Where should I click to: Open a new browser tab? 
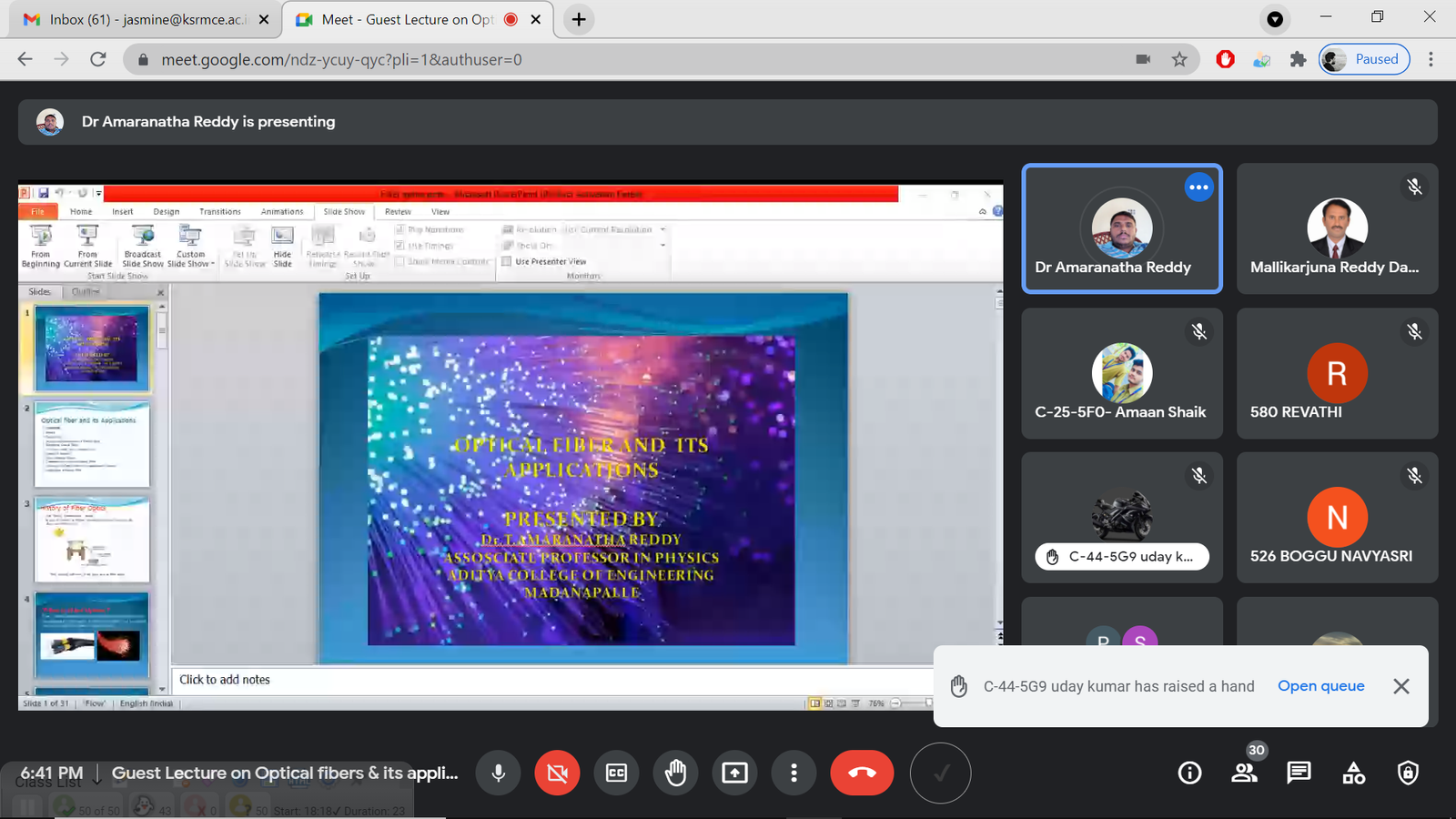click(579, 19)
